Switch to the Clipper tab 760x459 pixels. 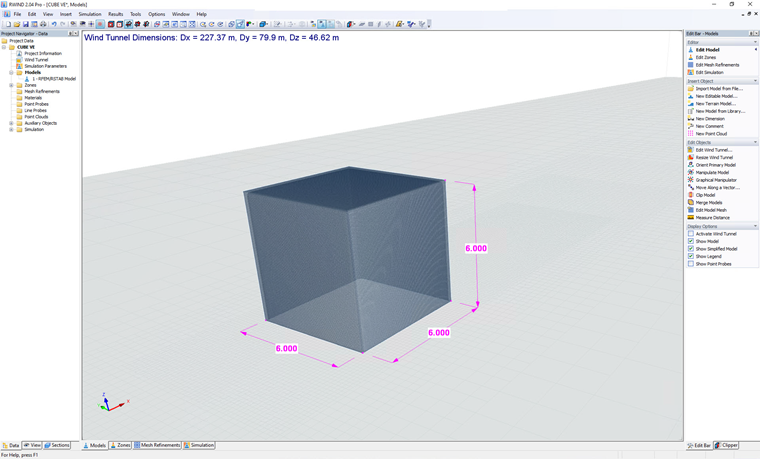[x=726, y=445]
